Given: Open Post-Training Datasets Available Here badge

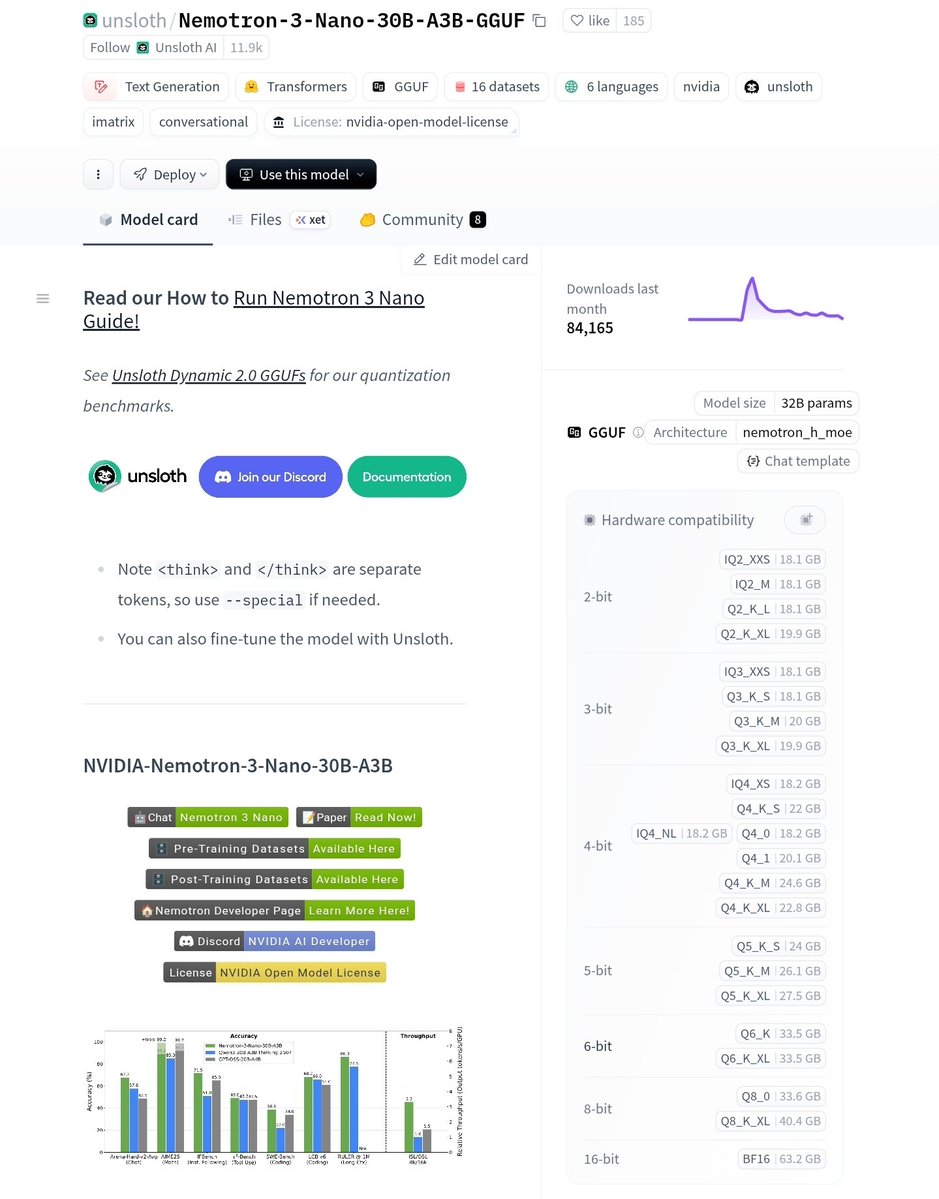Looking at the screenshot, I should tap(275, 879).
